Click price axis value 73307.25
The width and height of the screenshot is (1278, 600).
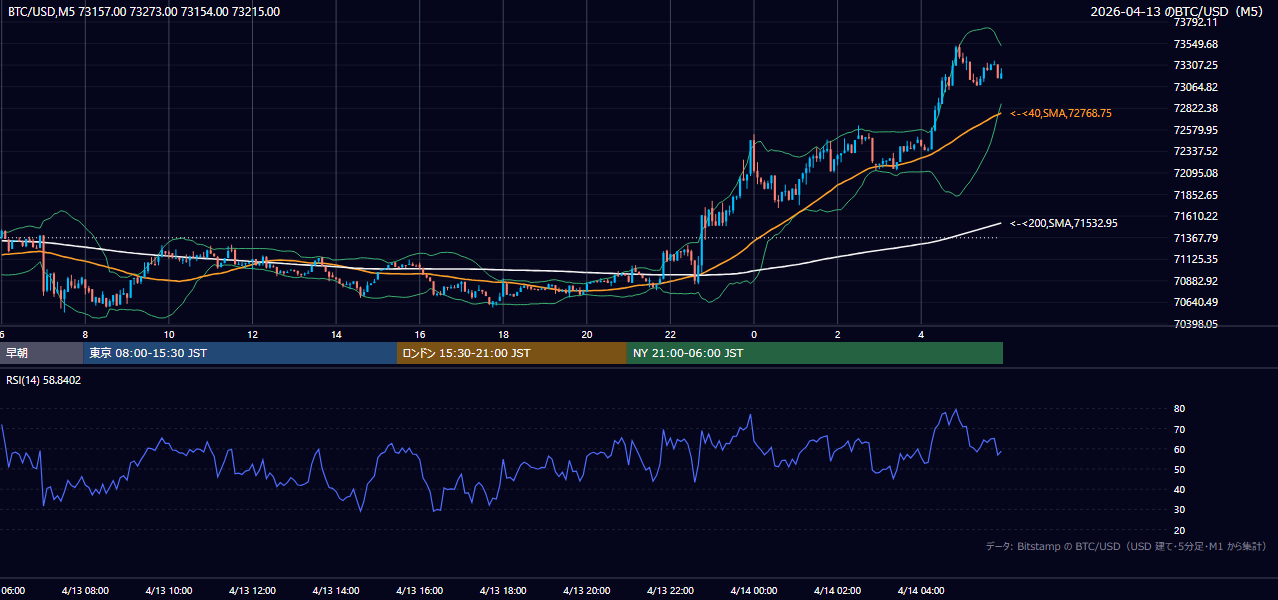click(x=1195, y=65)
